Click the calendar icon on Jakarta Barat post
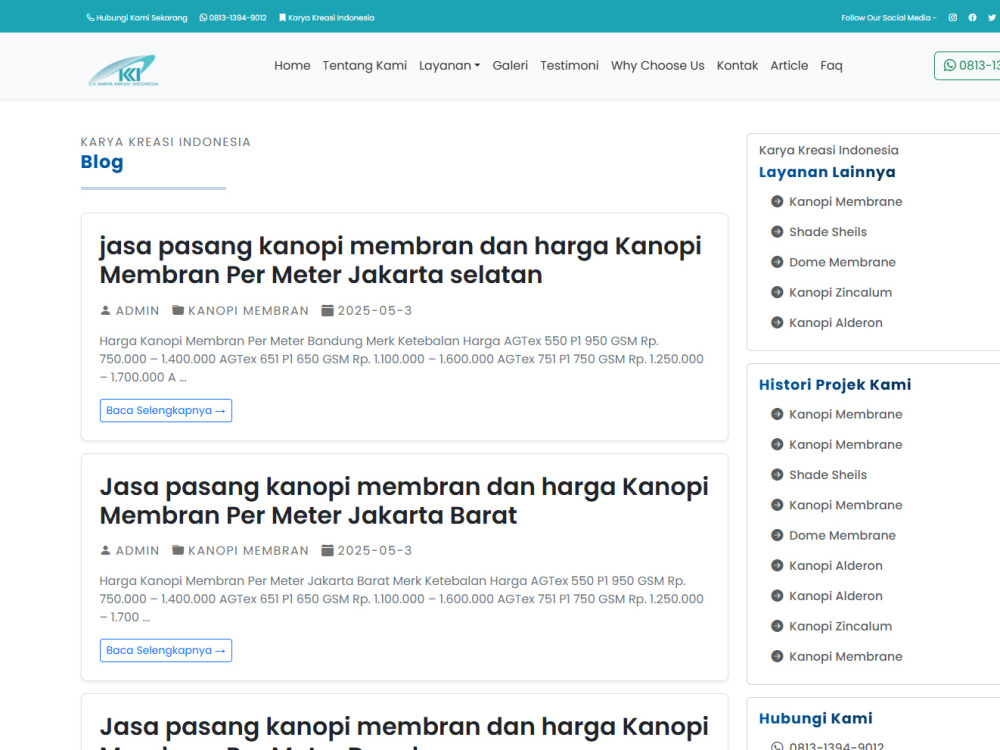 tap(327, 550)
